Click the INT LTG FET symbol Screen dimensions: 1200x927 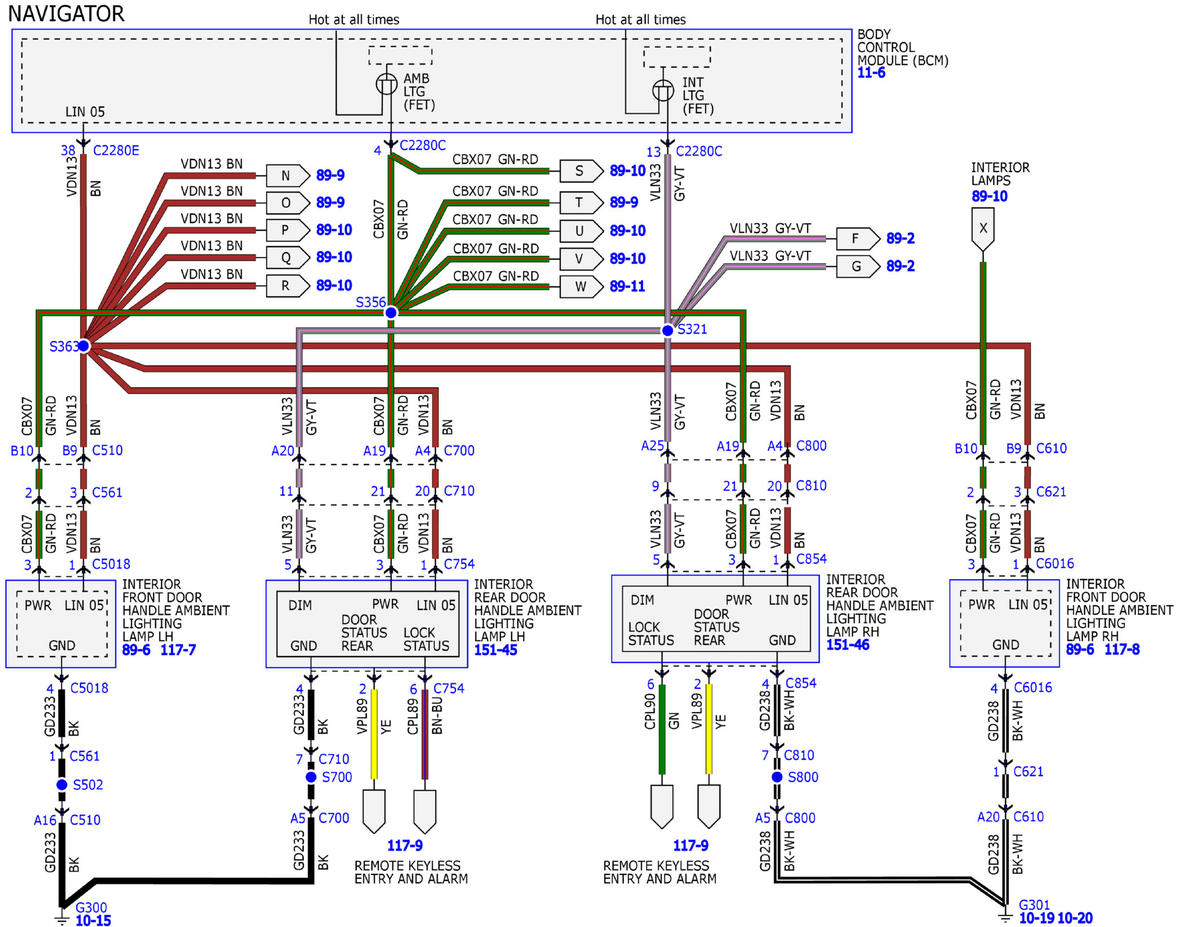[x=664, y=91]
